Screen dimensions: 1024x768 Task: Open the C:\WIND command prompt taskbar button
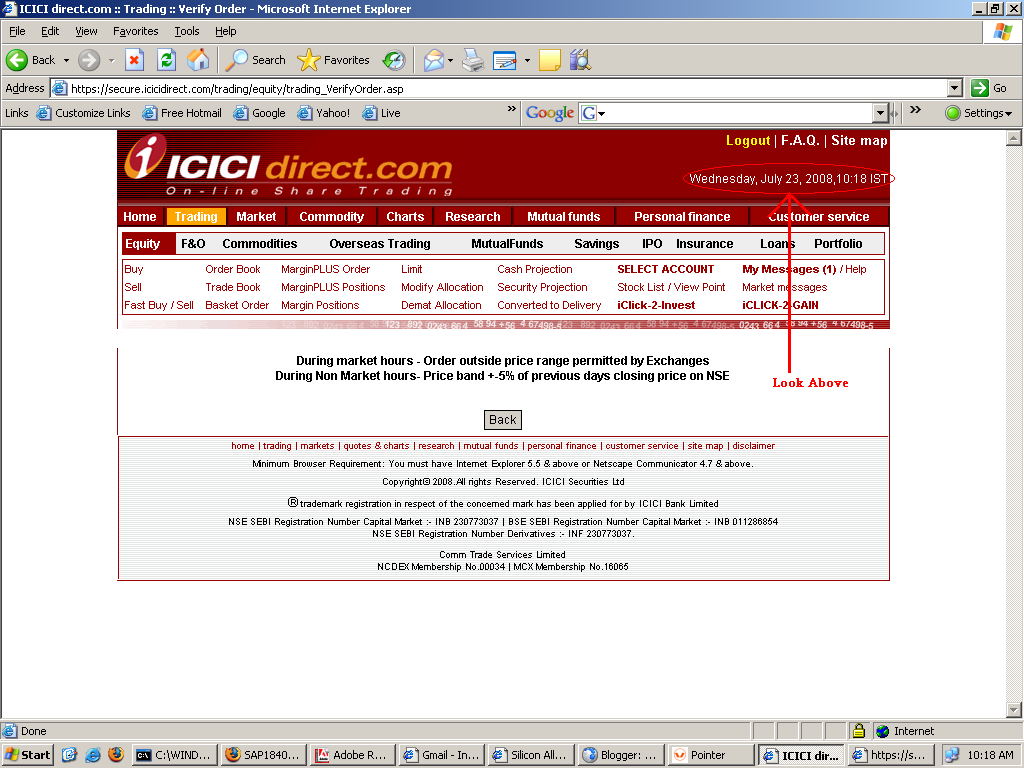click(x=174, y=755)
